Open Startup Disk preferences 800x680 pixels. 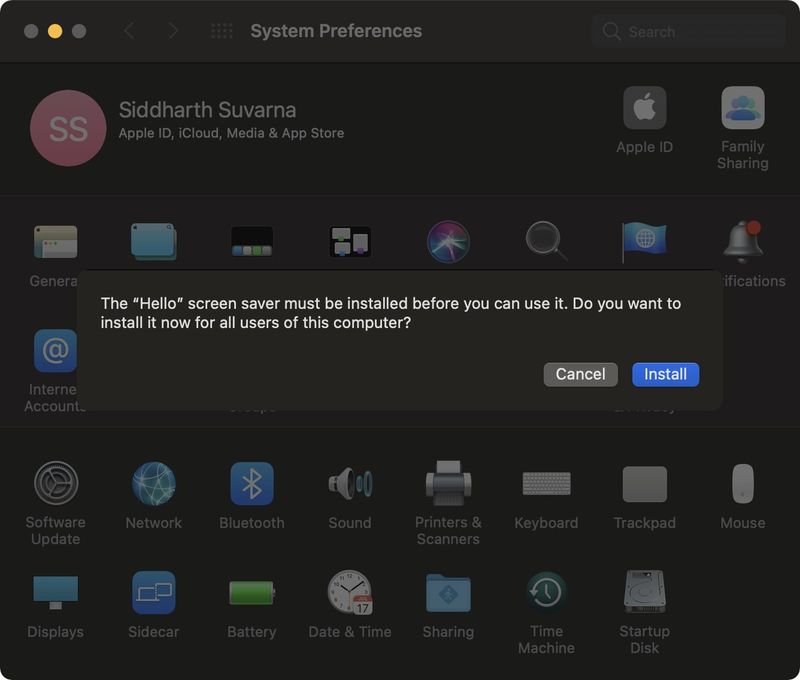coord(644,592)
